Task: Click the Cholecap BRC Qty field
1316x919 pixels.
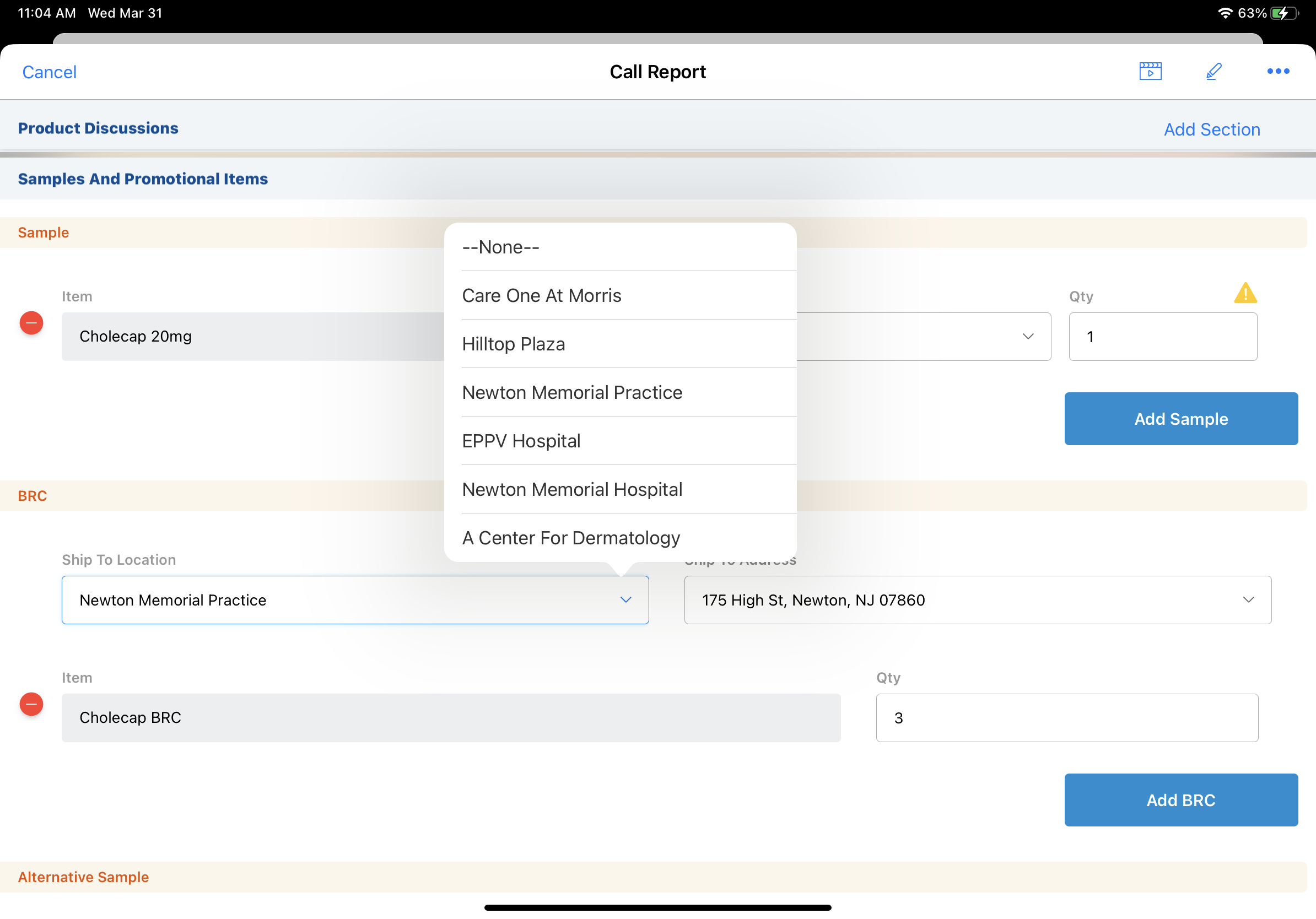Action: (x=1067, y=718)
